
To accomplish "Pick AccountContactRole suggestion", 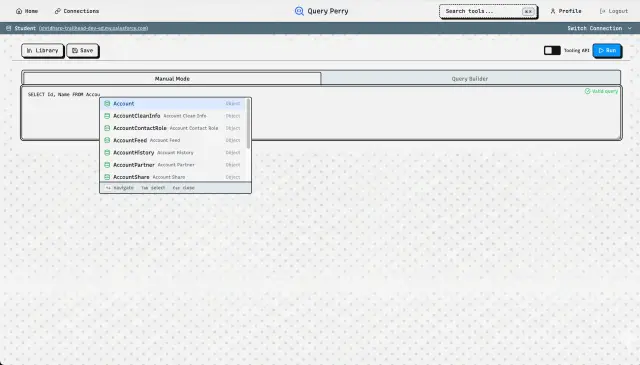I will tap(173, 128).
